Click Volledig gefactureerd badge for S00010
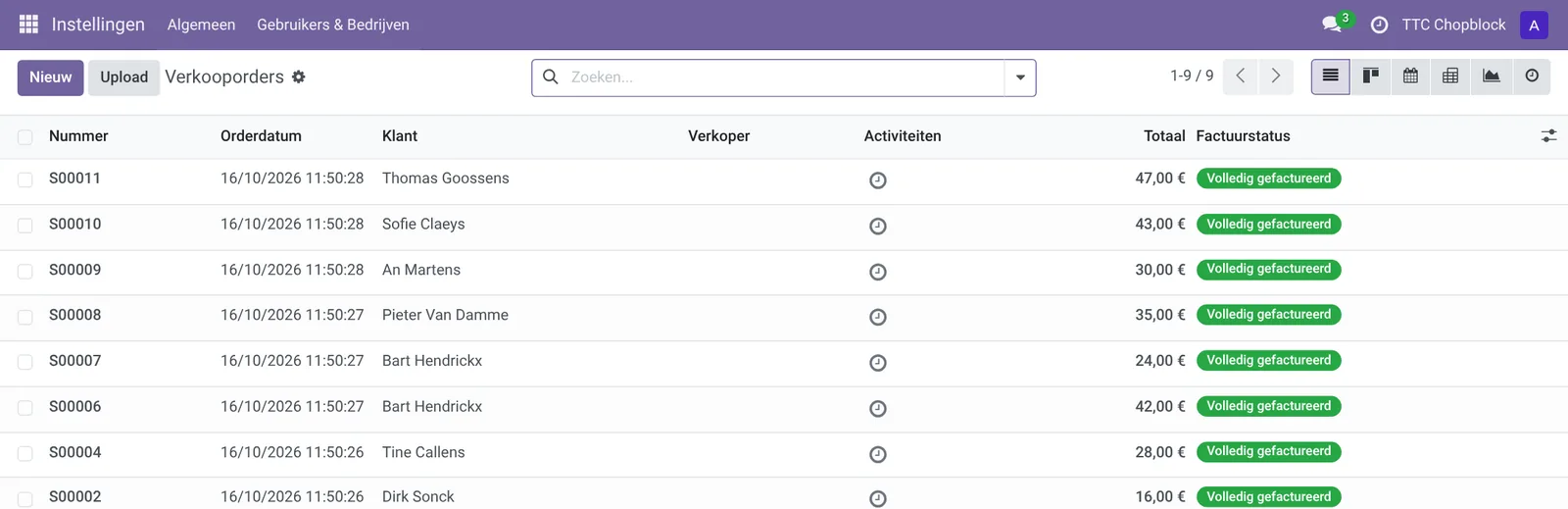 click(x=1269, y=225)
